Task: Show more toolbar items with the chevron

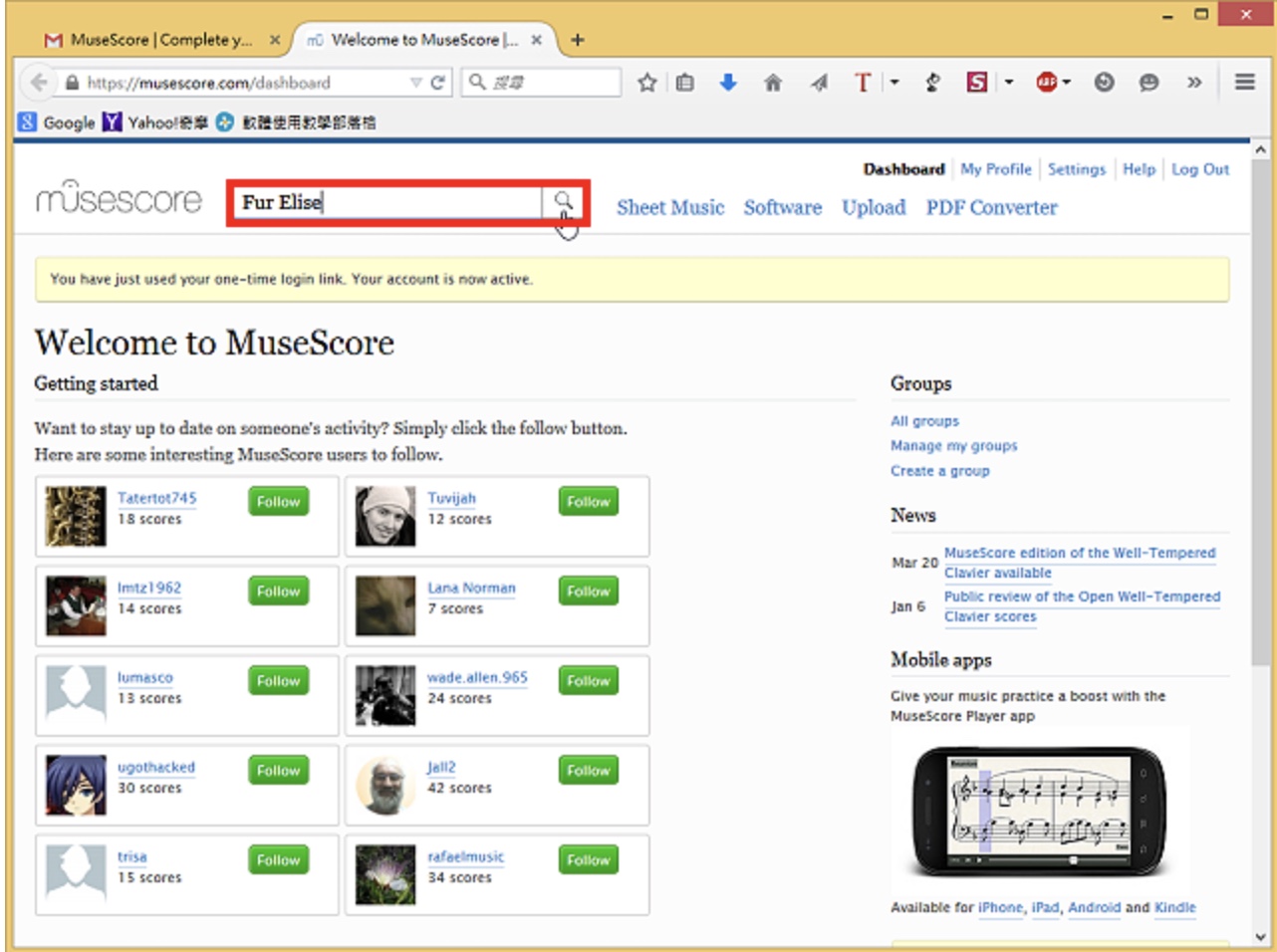Action: 1194,83
